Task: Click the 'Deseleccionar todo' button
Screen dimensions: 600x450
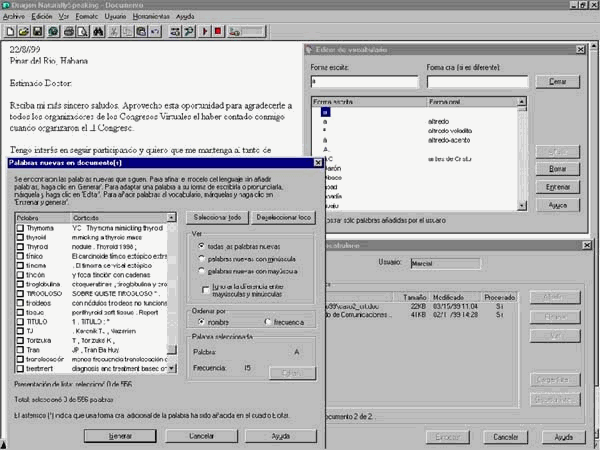Action: point(284,217)
